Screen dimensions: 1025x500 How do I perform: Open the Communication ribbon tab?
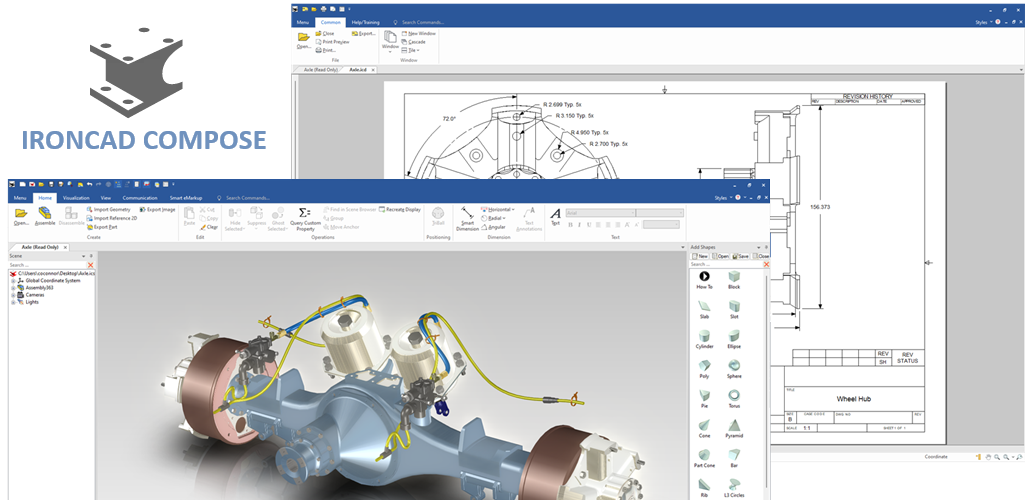point(140,198)
